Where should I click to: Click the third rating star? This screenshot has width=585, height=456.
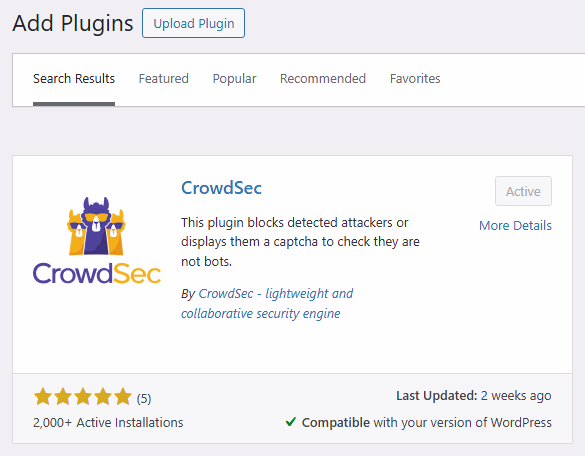[x=83, y=397]
